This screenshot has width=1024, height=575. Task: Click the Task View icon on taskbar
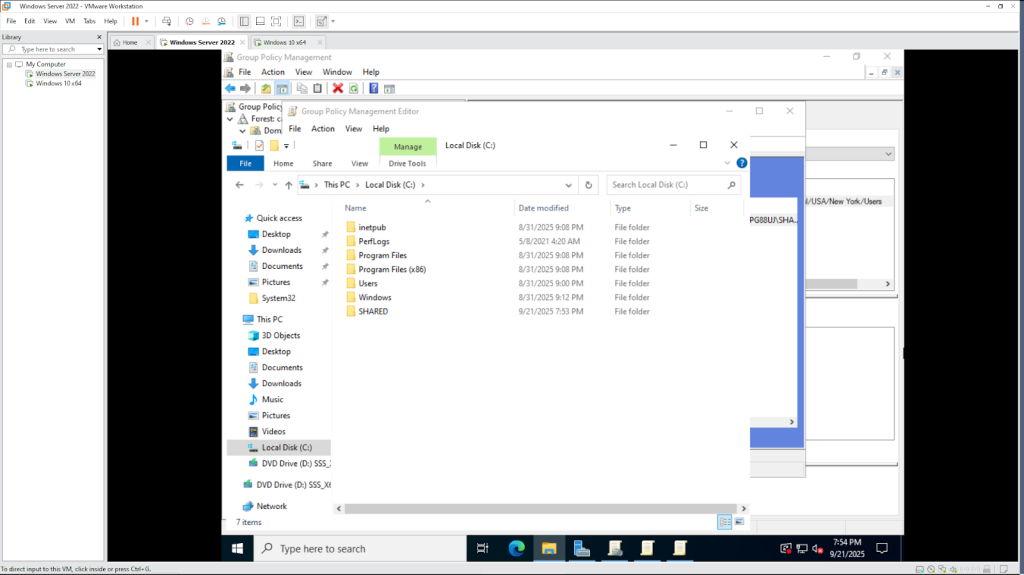[x=483, y=548]
